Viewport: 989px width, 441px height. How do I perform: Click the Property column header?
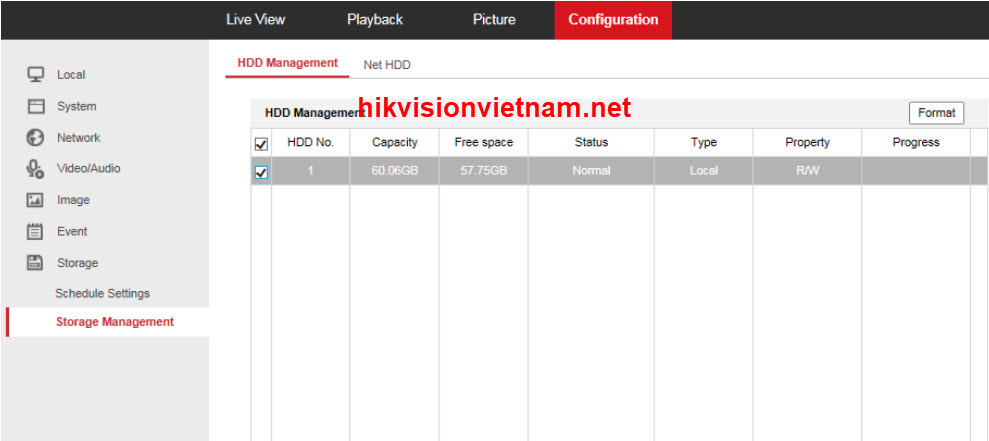[x=807, y=143]
